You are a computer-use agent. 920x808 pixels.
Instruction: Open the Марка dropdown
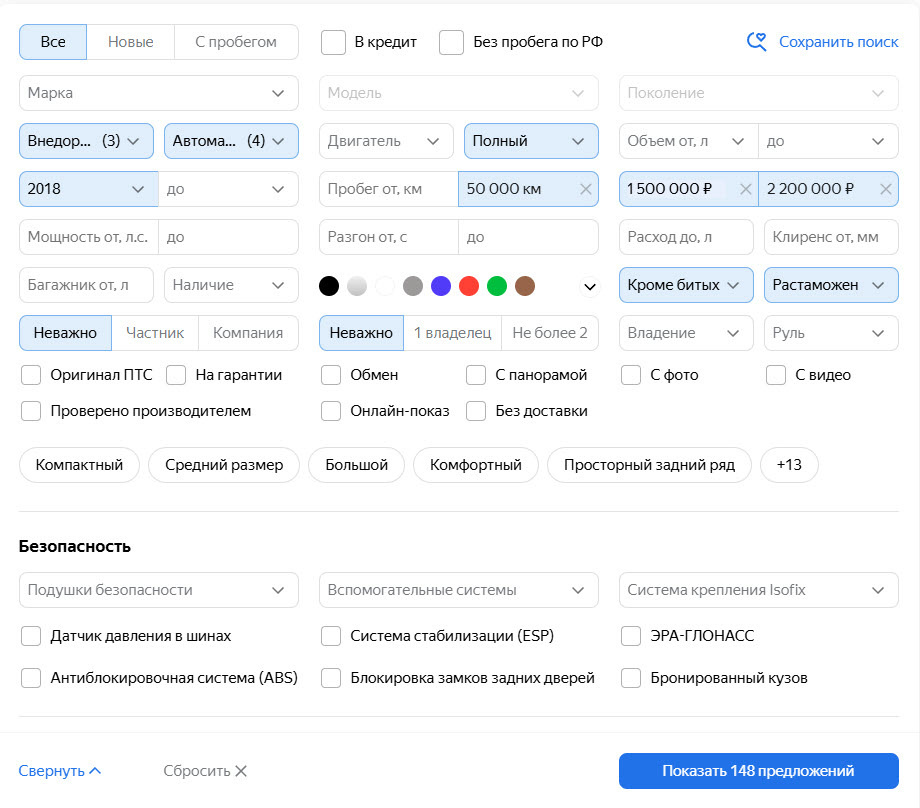click(158, 93)
